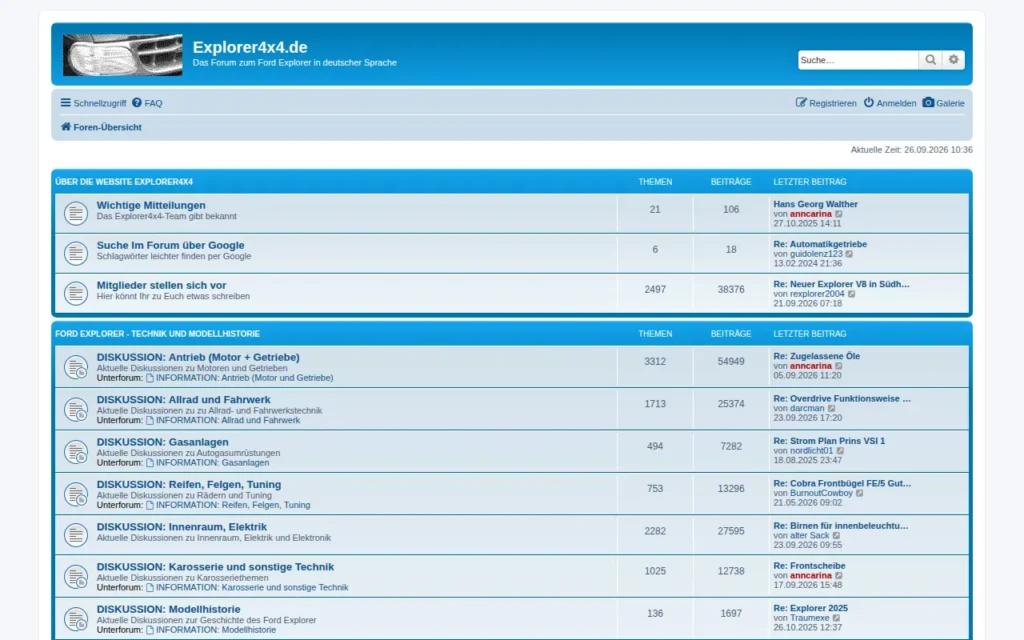This screenshot has width=1024, height=640.
Task: Open Wichtige Mitteilungen forum
Action: pos(151,205)
